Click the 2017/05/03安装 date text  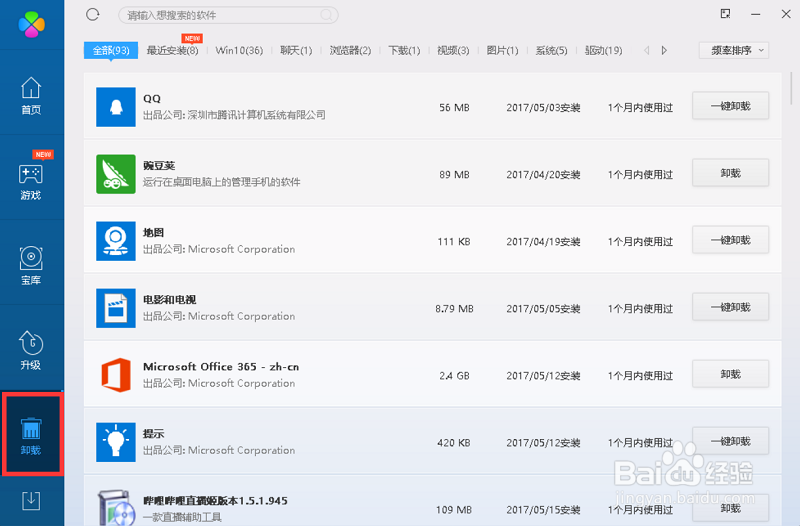(543, 107)
